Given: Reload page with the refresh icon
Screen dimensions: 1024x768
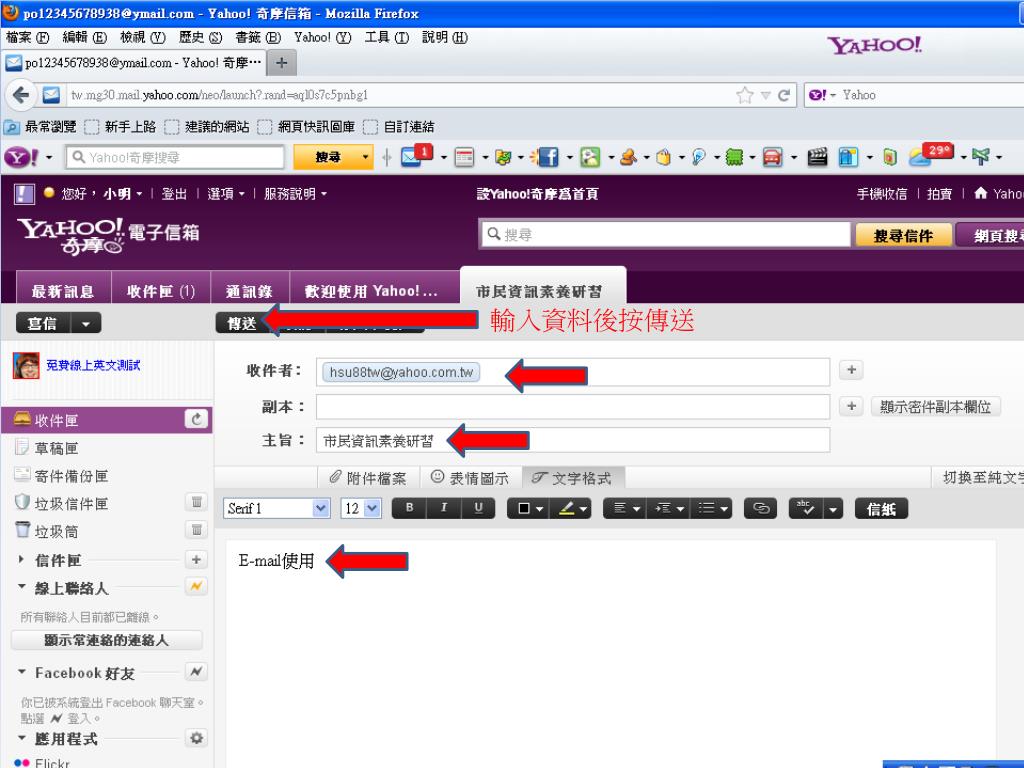Looking at the screenshot, I should (784, 95).
